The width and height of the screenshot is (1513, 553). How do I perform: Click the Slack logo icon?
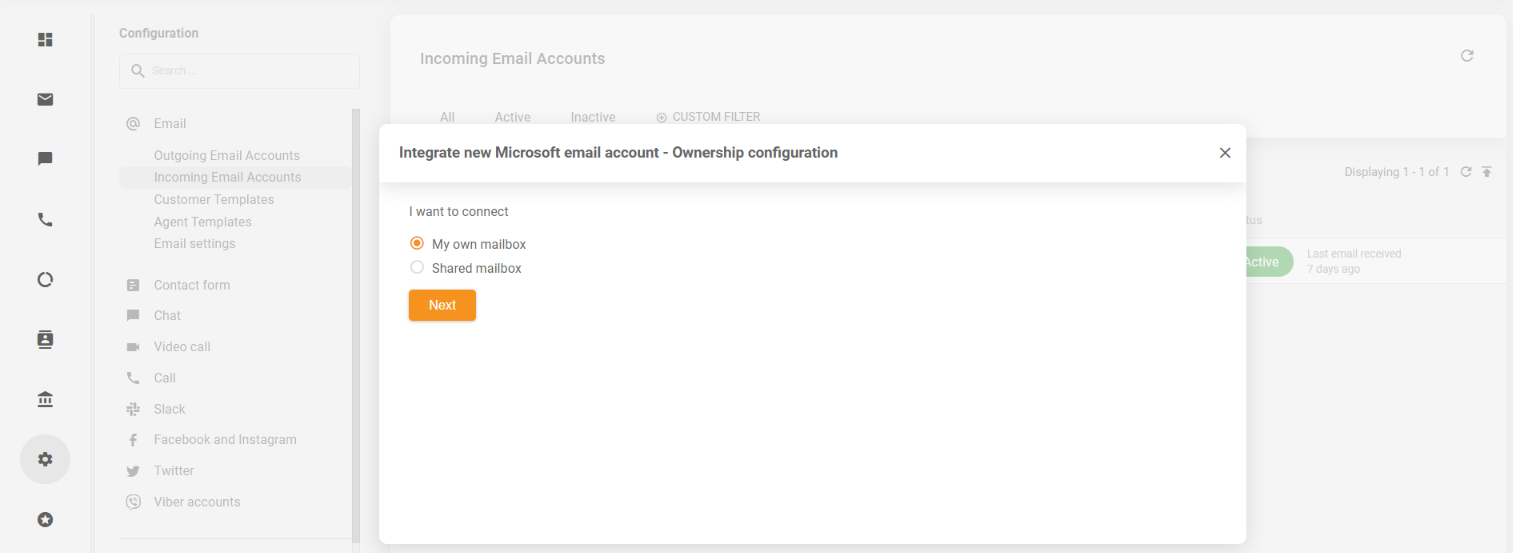pos(133,409)
